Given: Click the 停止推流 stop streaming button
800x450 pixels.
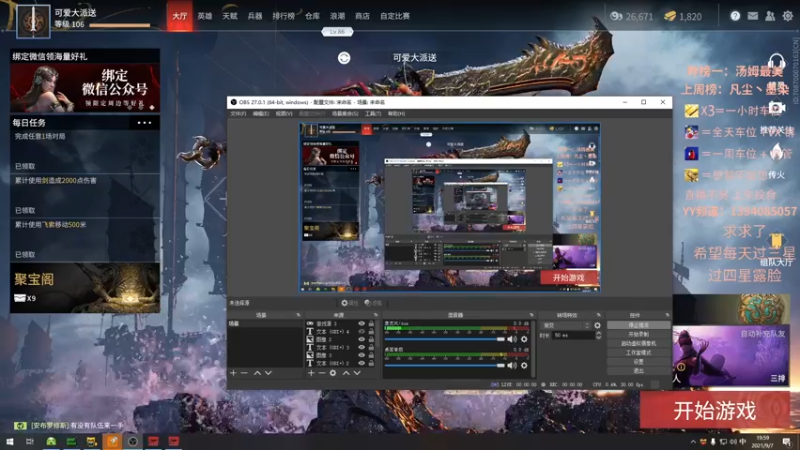Looking at the screenshot, I should coord(638,325).
